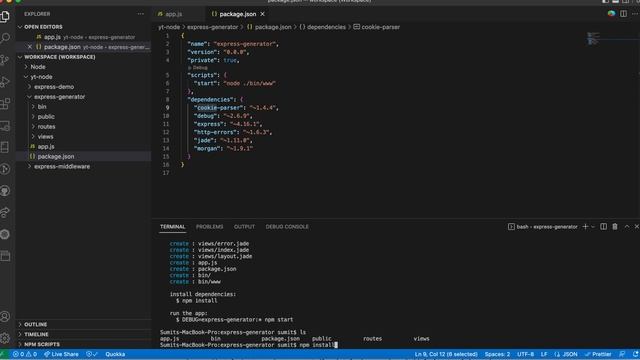Add a new terminal with plus icon
The image size is (640, 360).
pos(585,227)
